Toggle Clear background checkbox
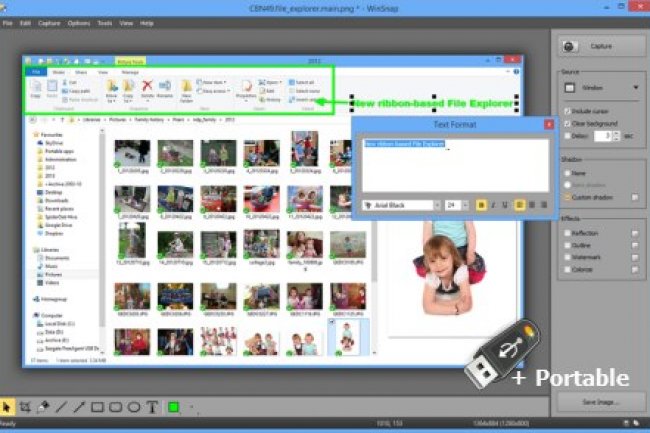 (568, 123)
